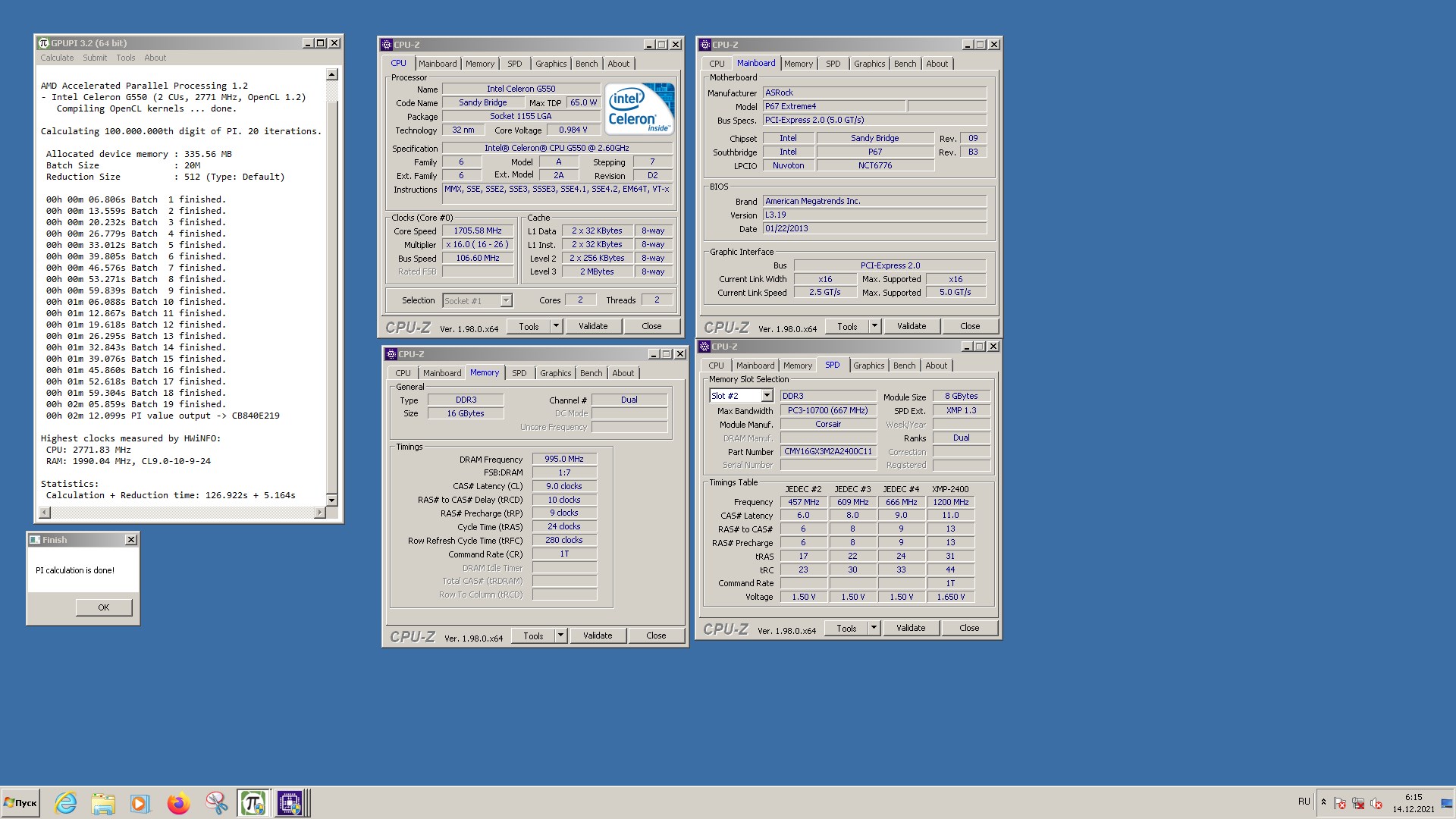1456x819 pixels.
Task: Click Validate in Memory window
Action: click(598, 635)
